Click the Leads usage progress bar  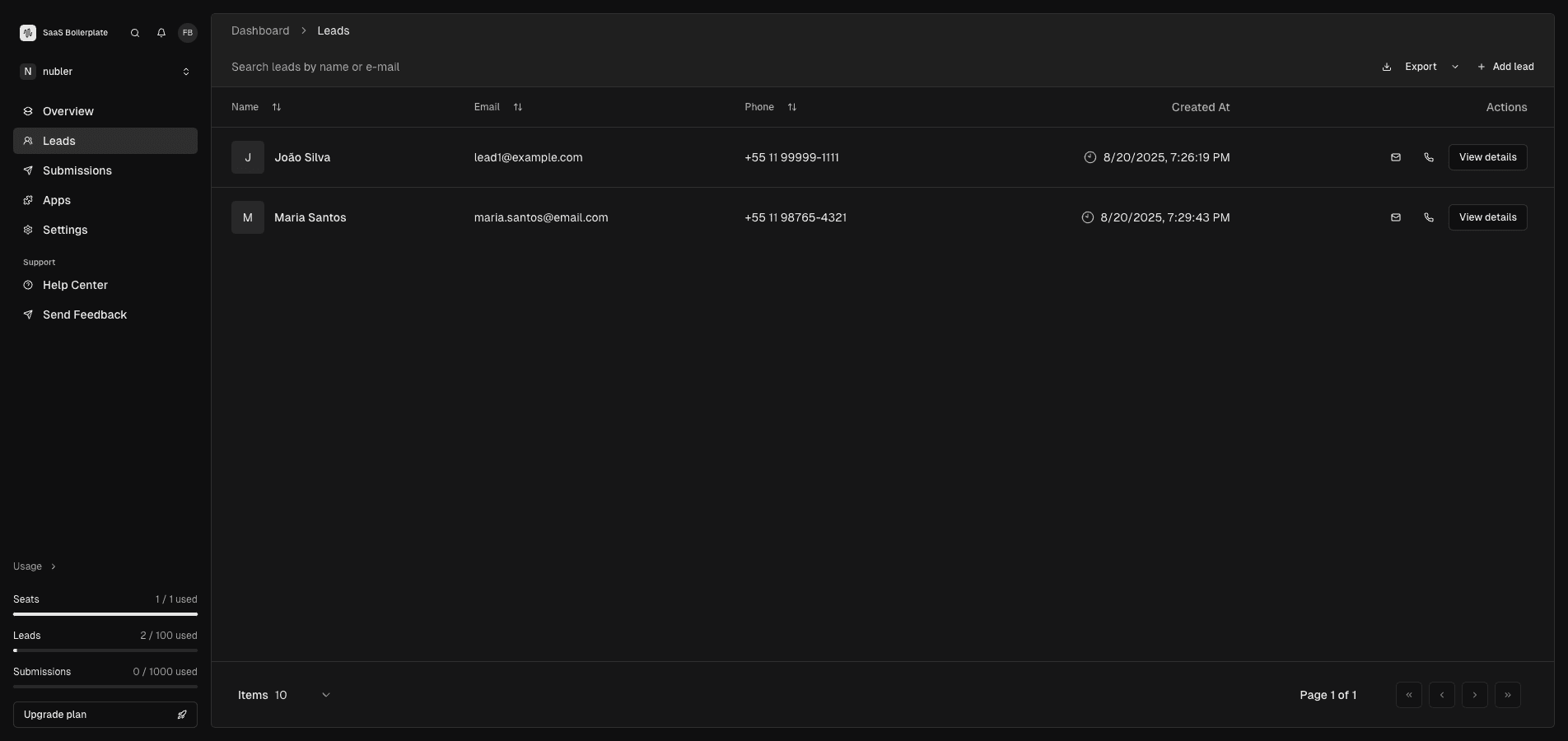coord(105,650)
